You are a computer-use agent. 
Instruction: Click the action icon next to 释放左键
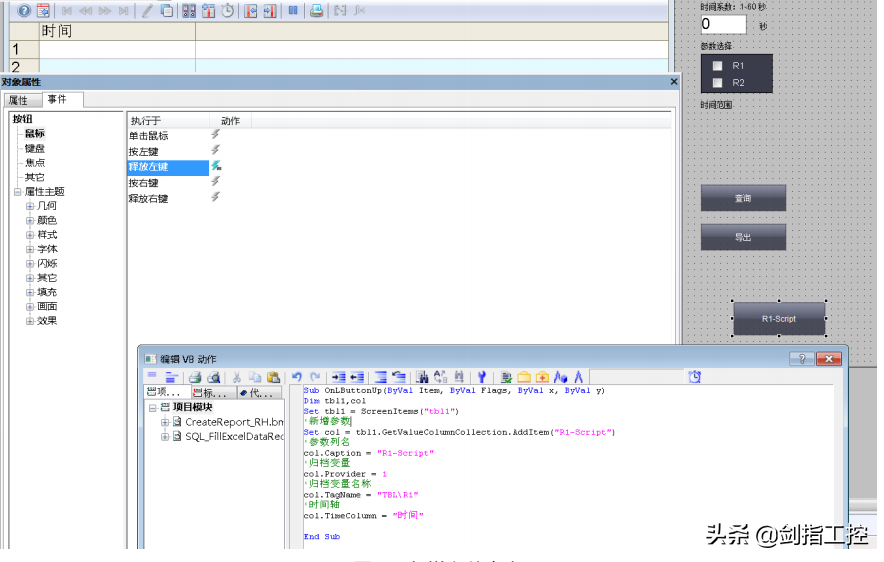[x=216, y=166]
